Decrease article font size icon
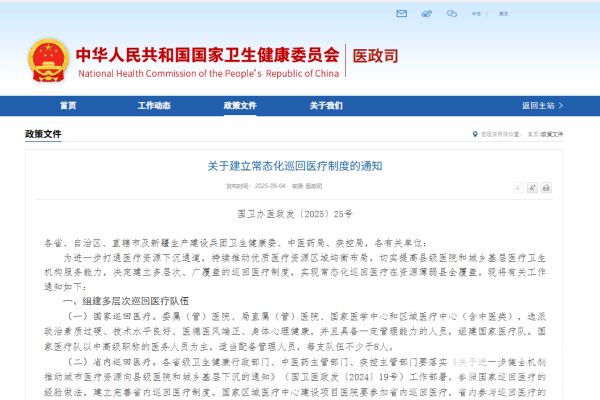600x400 pixels. [x=519, y=187]
